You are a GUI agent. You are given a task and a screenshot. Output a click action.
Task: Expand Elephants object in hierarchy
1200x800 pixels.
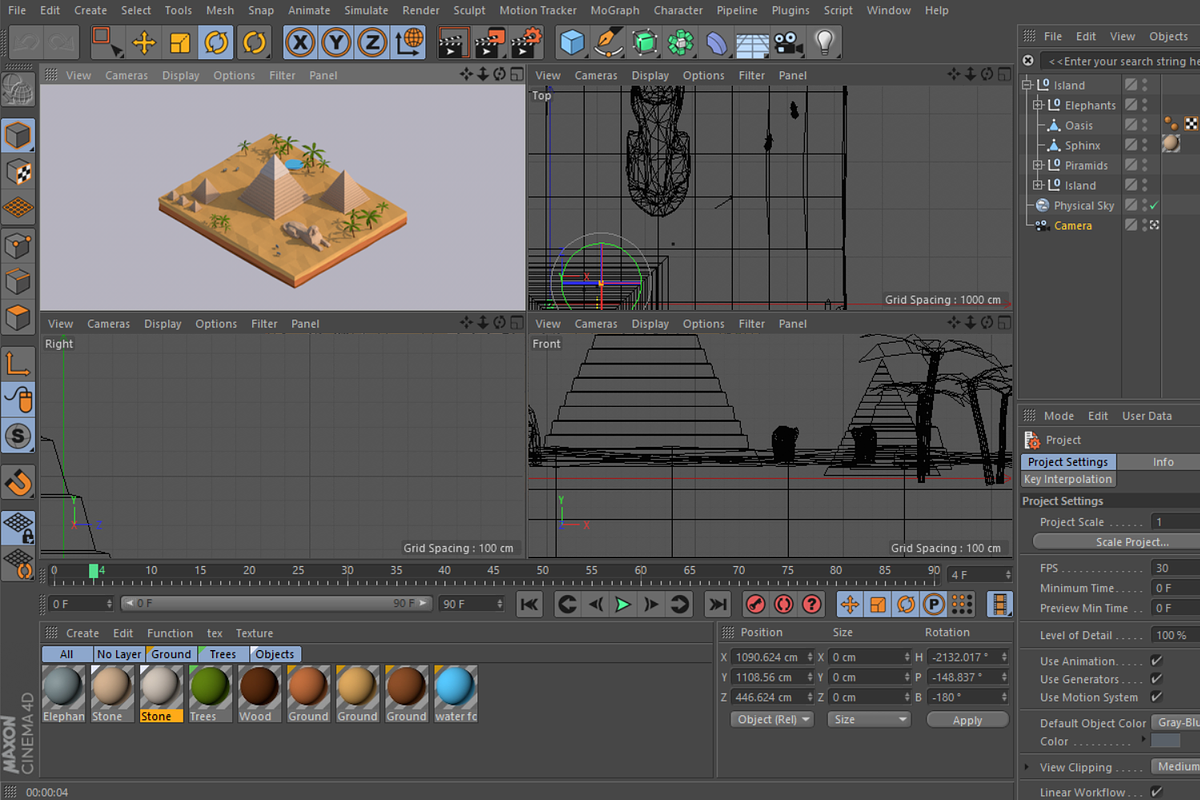1038,105
